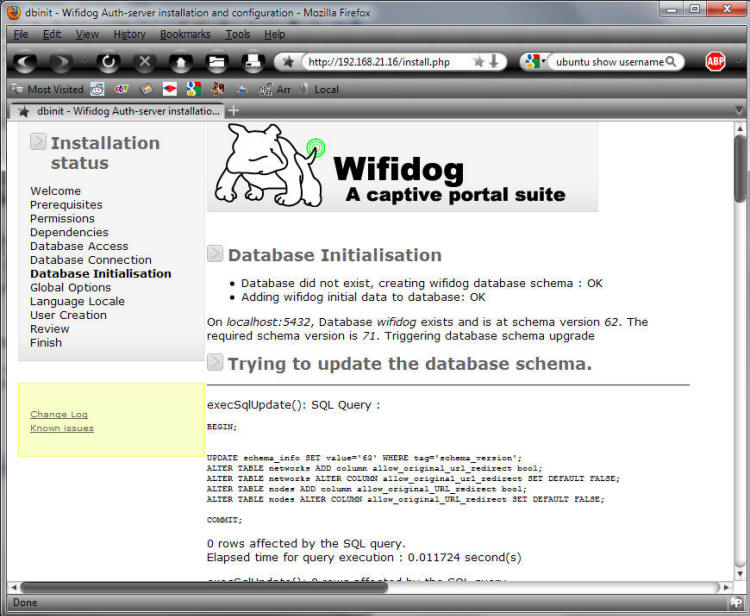Click the vertical scrollbar up arrow
The image size is (750, 616).
click(739, 128)
